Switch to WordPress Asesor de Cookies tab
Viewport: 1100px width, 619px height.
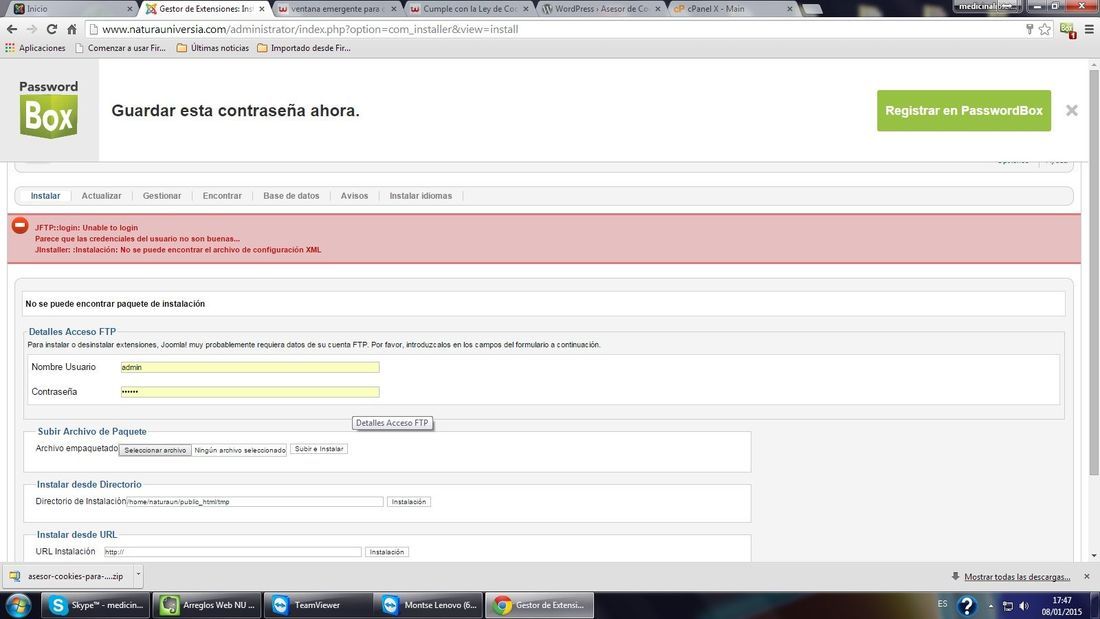(599, 9)
